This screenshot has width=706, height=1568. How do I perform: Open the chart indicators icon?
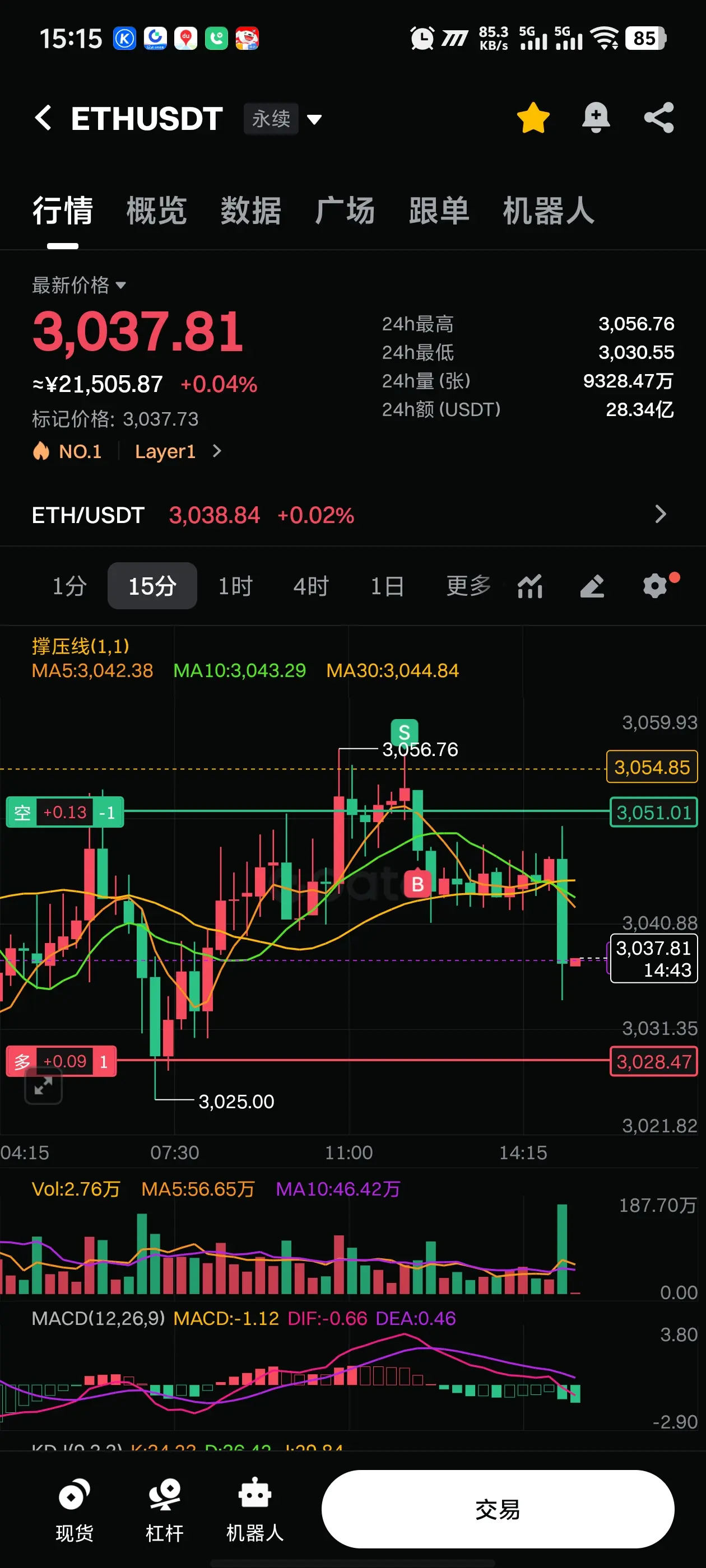[x=530, y=586]
